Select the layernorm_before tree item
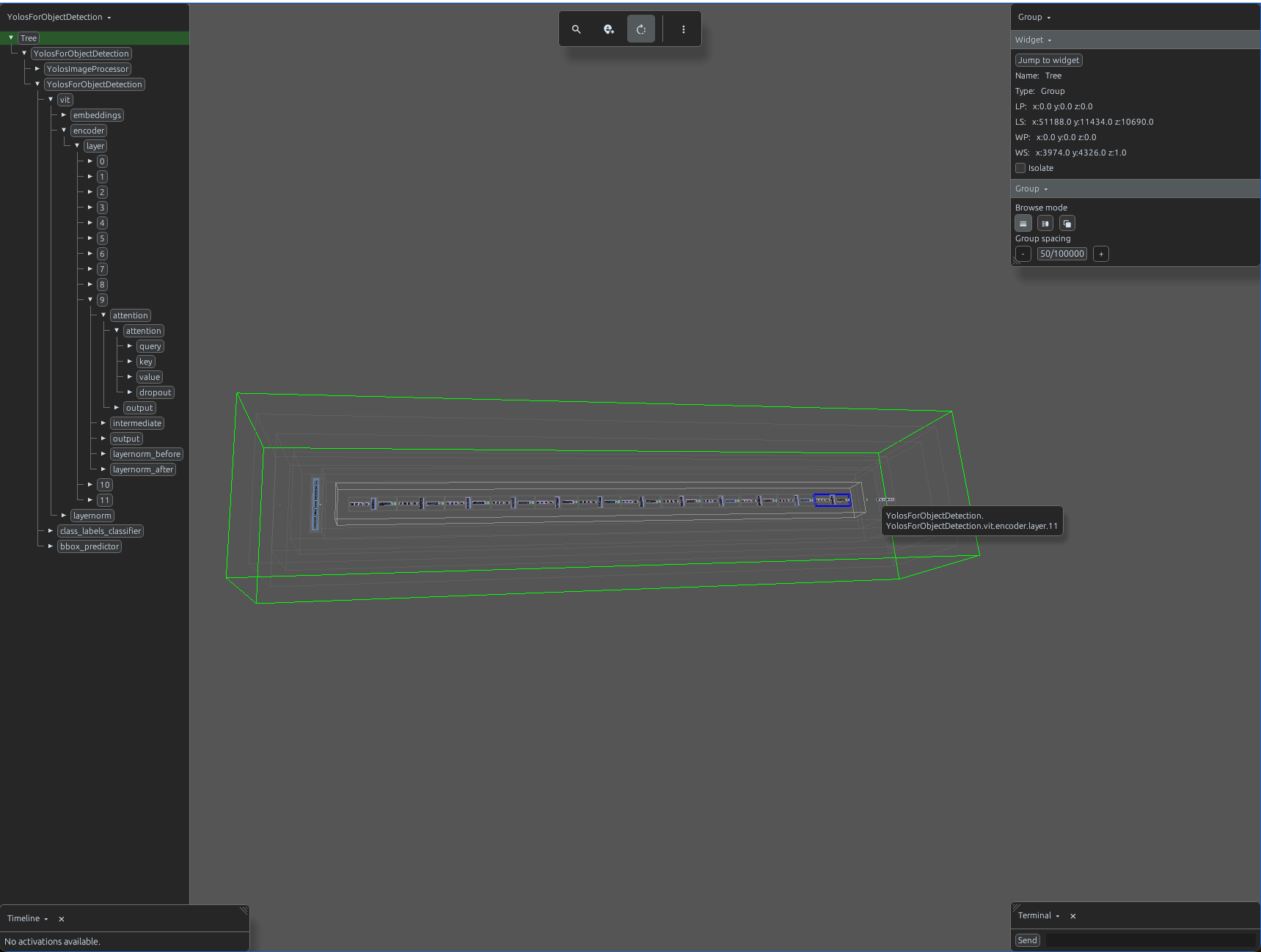 [x=147, y=454]
